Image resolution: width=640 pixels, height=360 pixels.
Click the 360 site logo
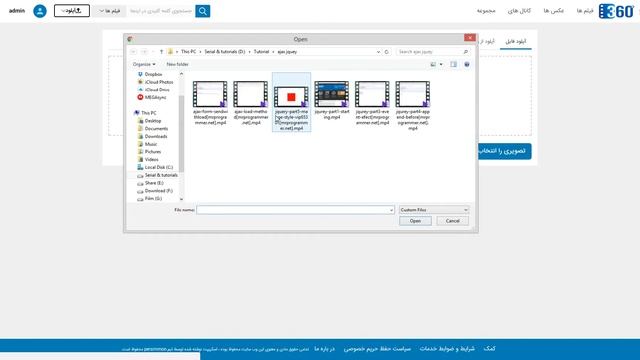point(616,11)
